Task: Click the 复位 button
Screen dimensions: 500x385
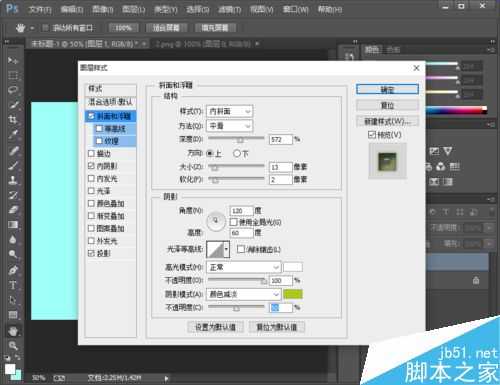Action: point(387,105)
